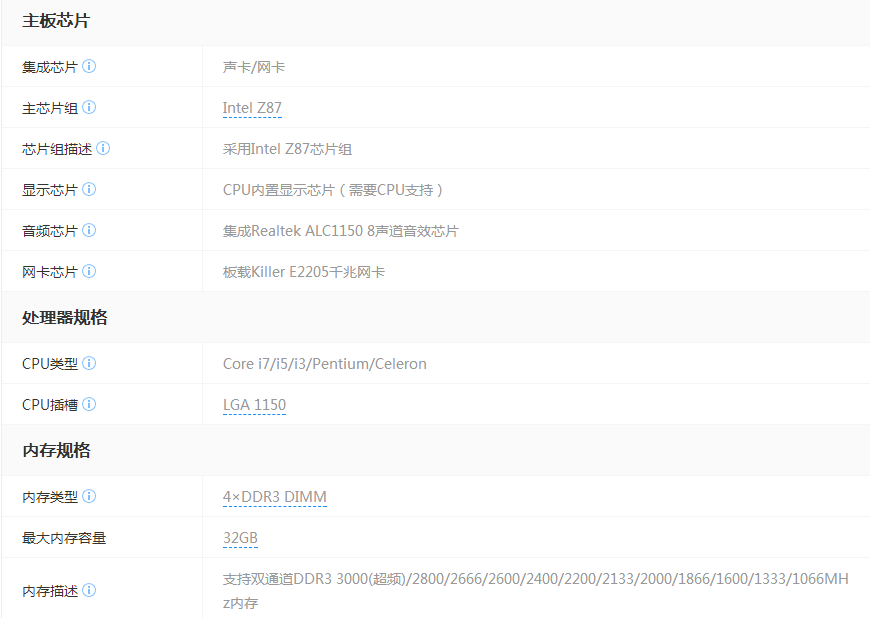870x618 pixels.
Task: Click the 内存类型 row label
Action: [x=49, y=497]
